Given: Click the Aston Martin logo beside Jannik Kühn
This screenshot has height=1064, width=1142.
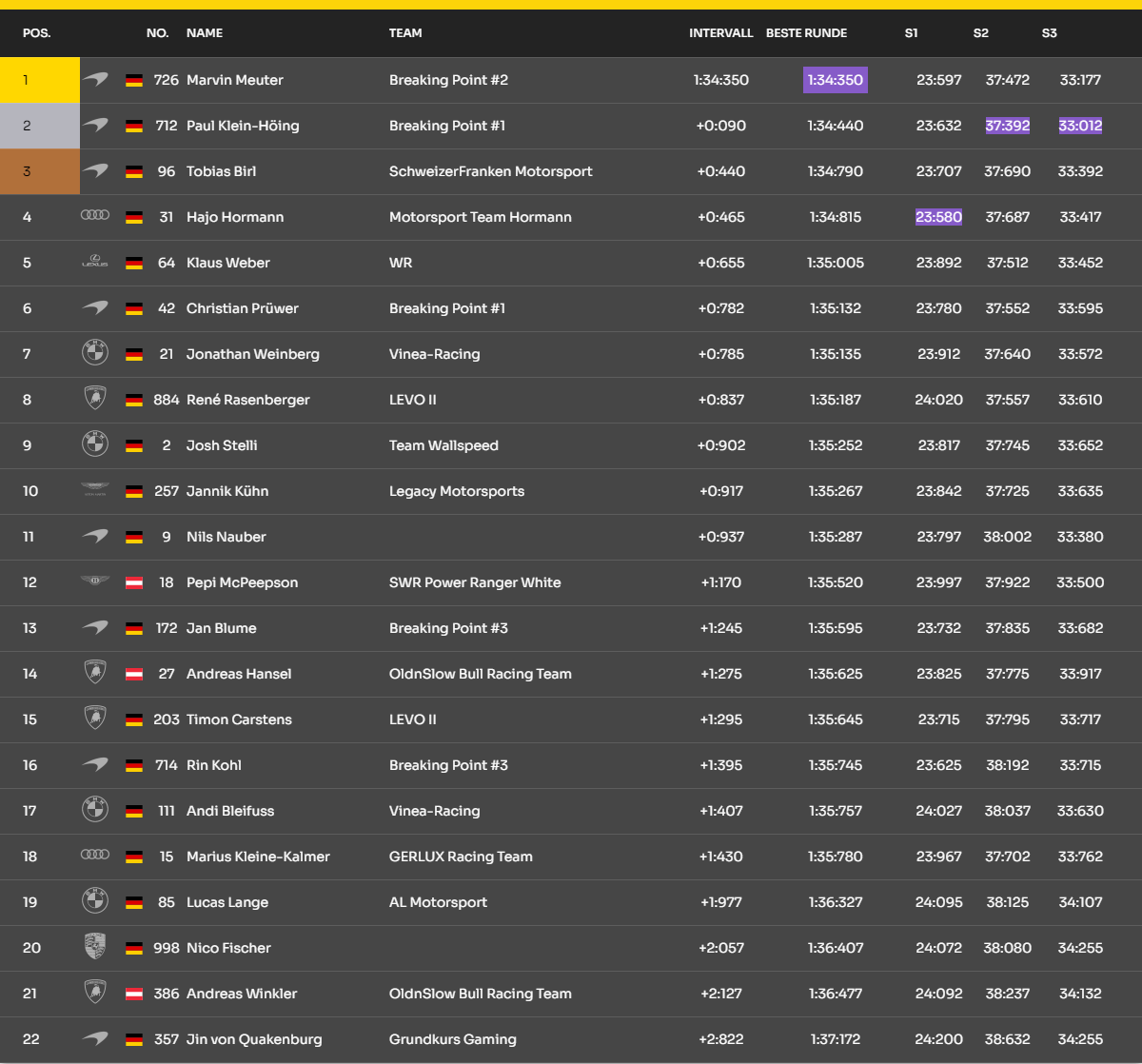Looking at the screenshot, I should (95, 490).
